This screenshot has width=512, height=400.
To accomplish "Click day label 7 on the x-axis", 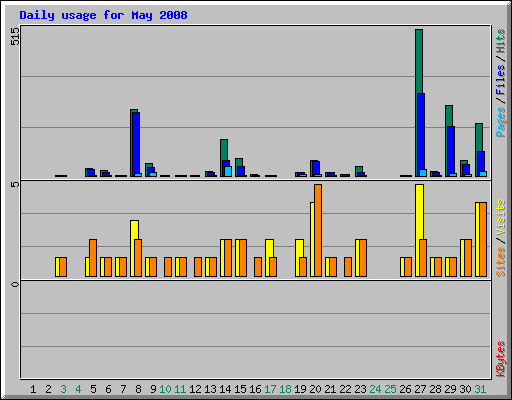I will coord(123,389).
